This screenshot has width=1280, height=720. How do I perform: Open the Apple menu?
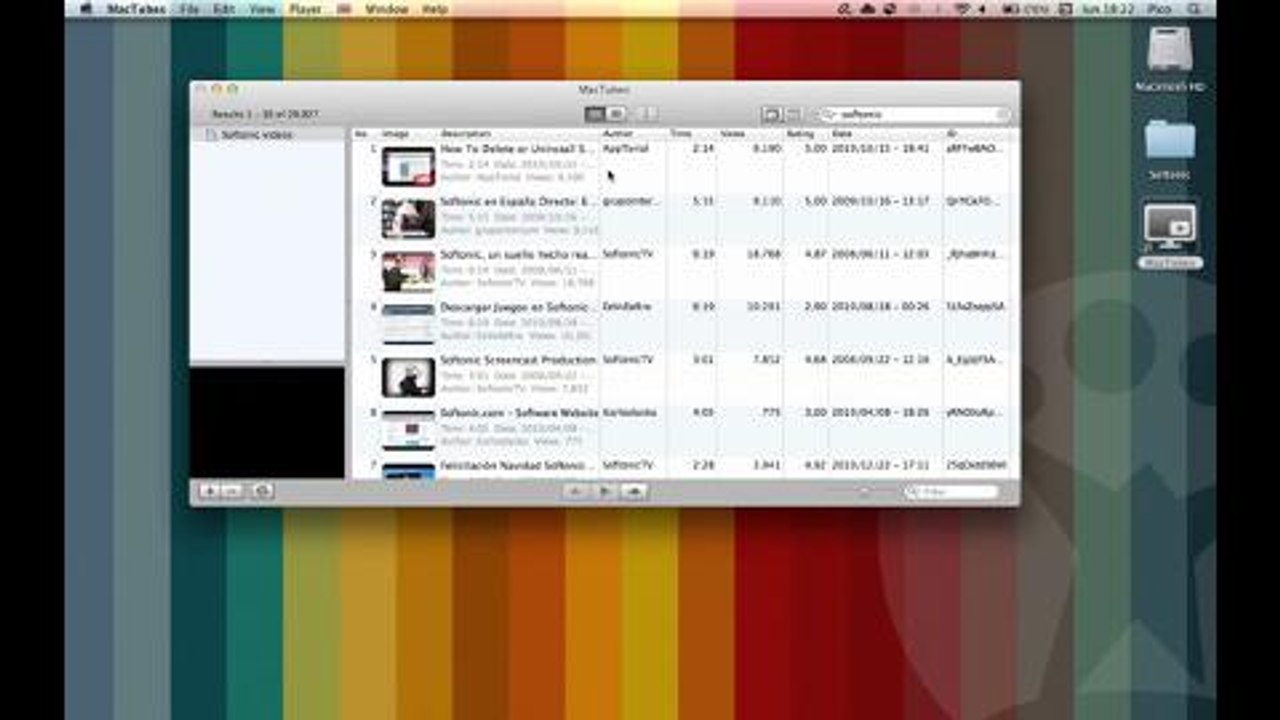point(85,9)
